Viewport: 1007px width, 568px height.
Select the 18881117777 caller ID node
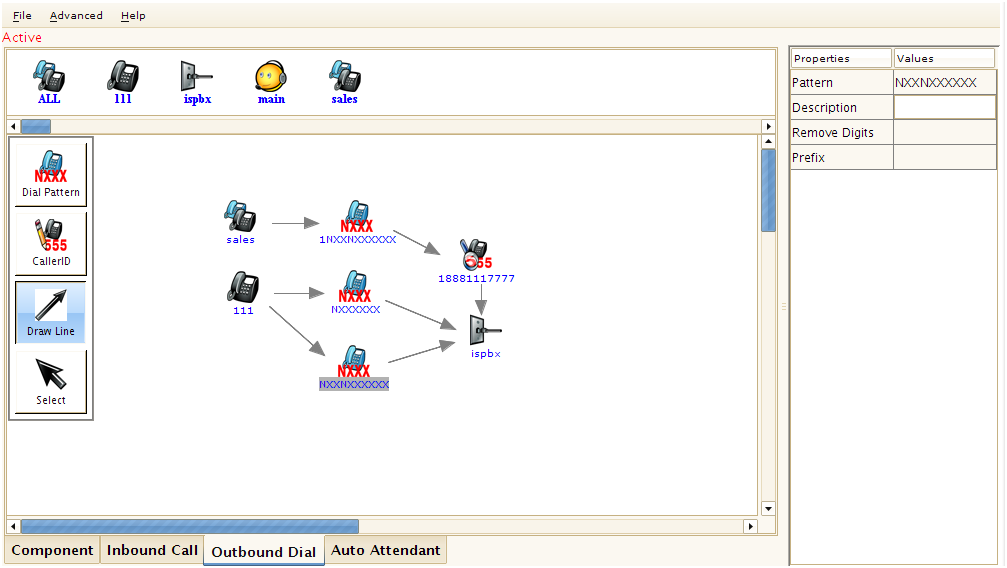click(475, 258)
